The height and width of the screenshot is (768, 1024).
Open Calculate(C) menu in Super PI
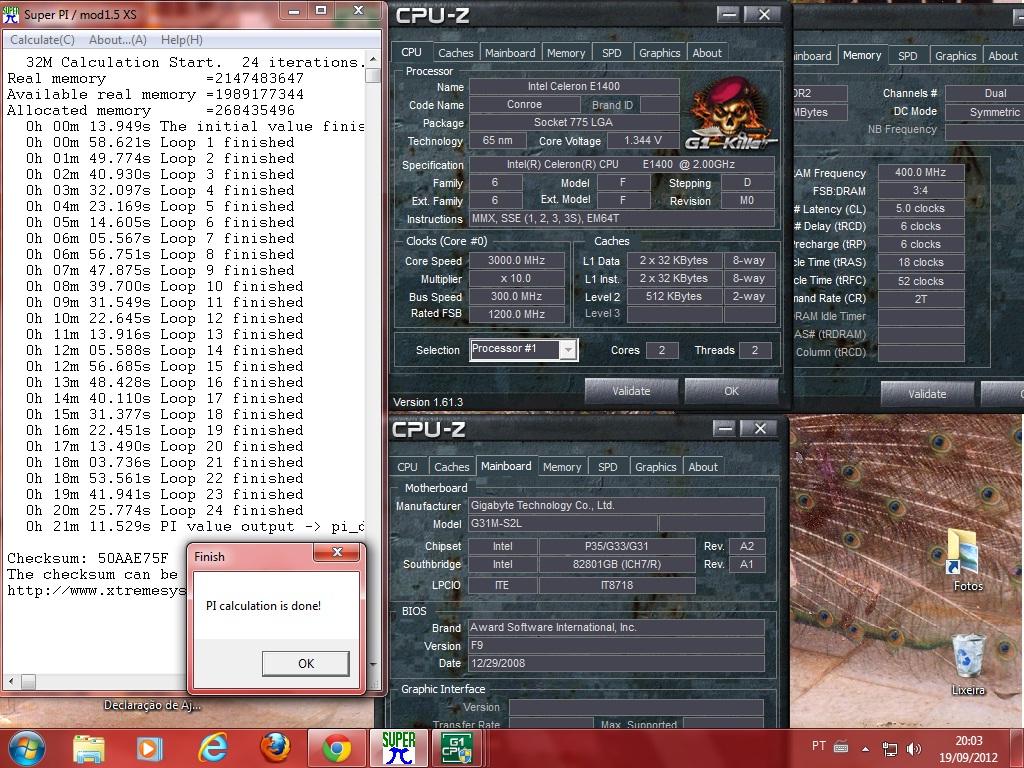(42, 40)
